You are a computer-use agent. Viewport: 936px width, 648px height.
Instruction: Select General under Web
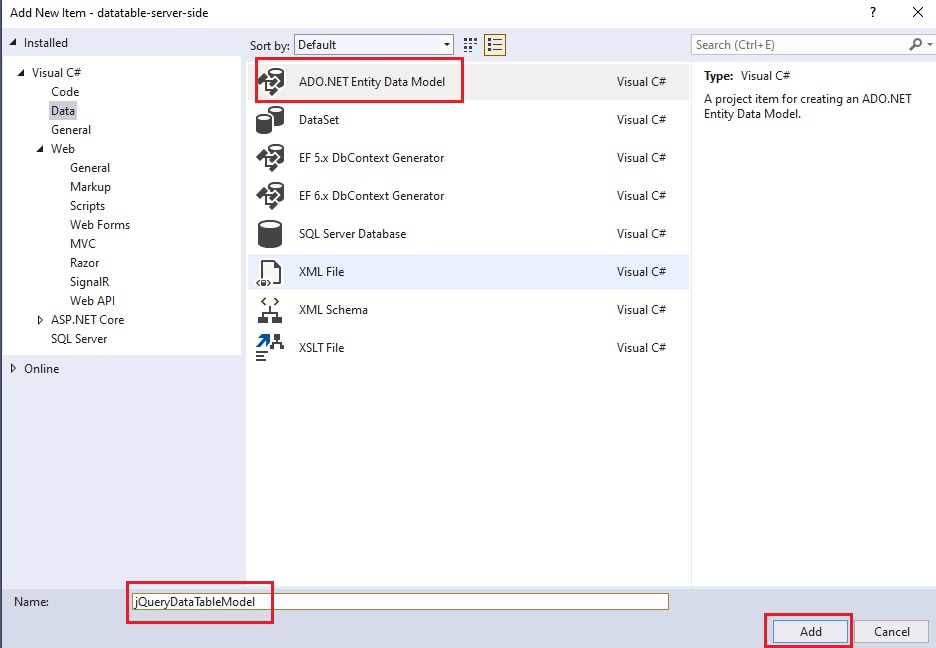[90, 168]
